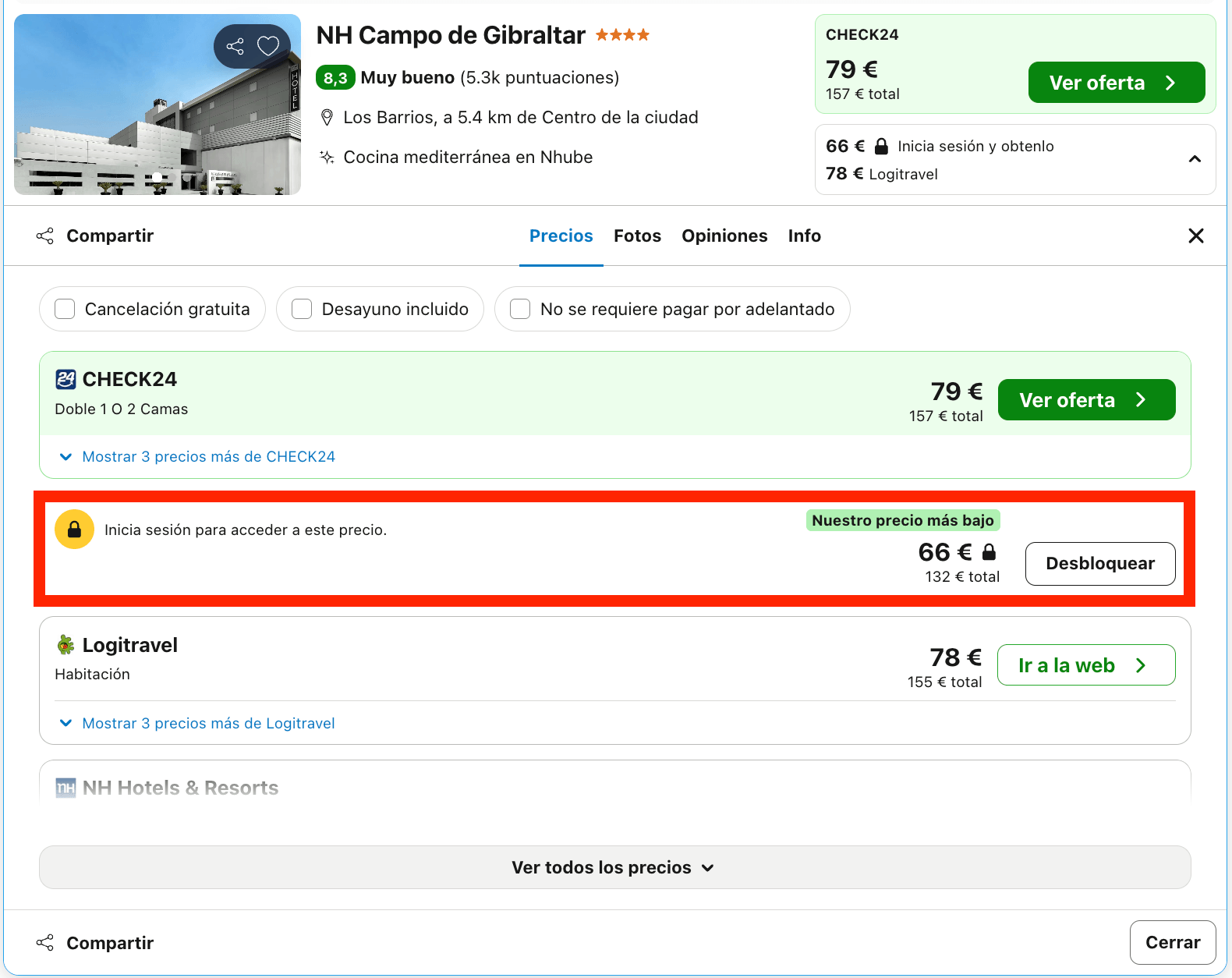Click the share icon in the bottom Compartir row

[x=45, y=943]
